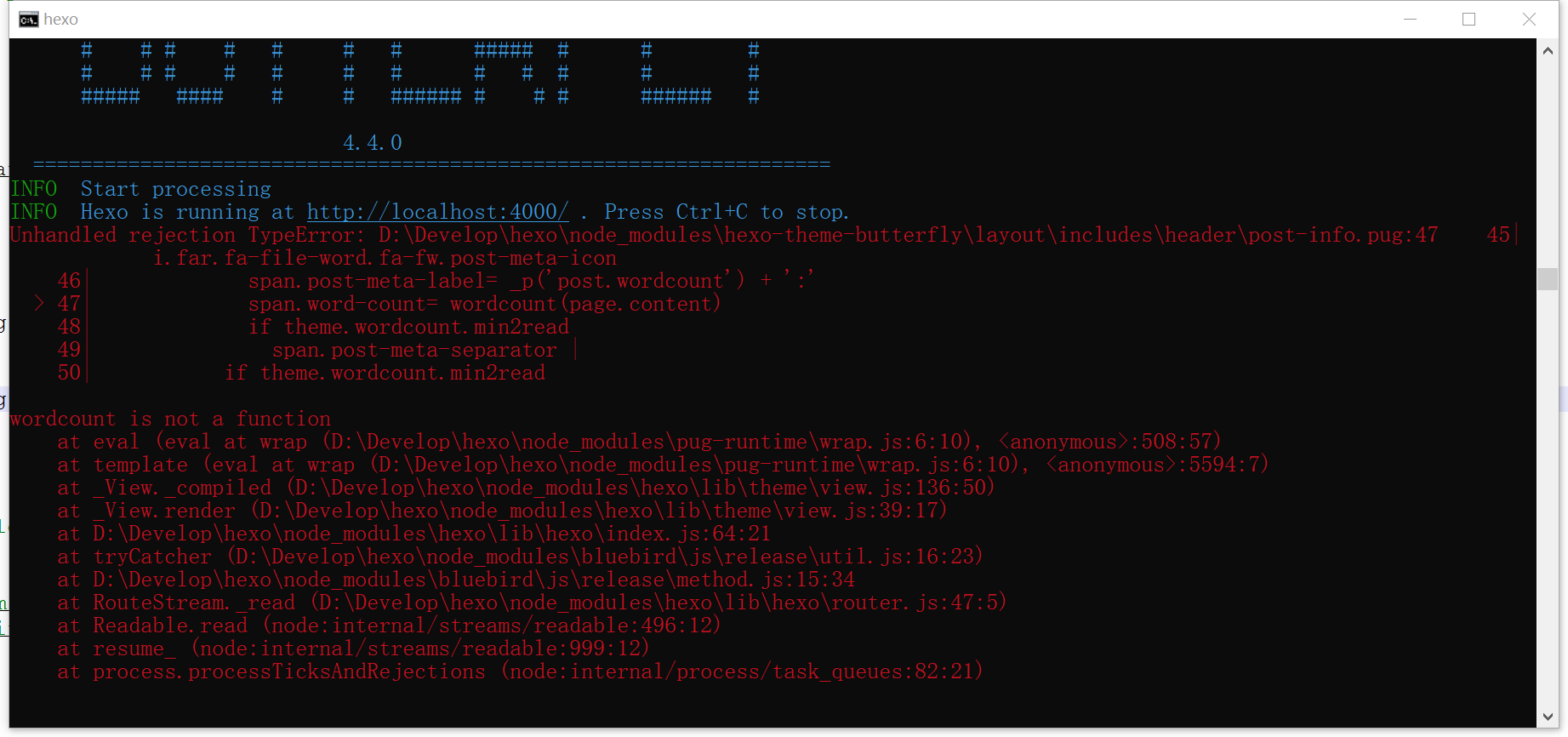Click the "wordcount is not a function" message
The height and width of the screenshot is (737, 1568).
(170, 419)
